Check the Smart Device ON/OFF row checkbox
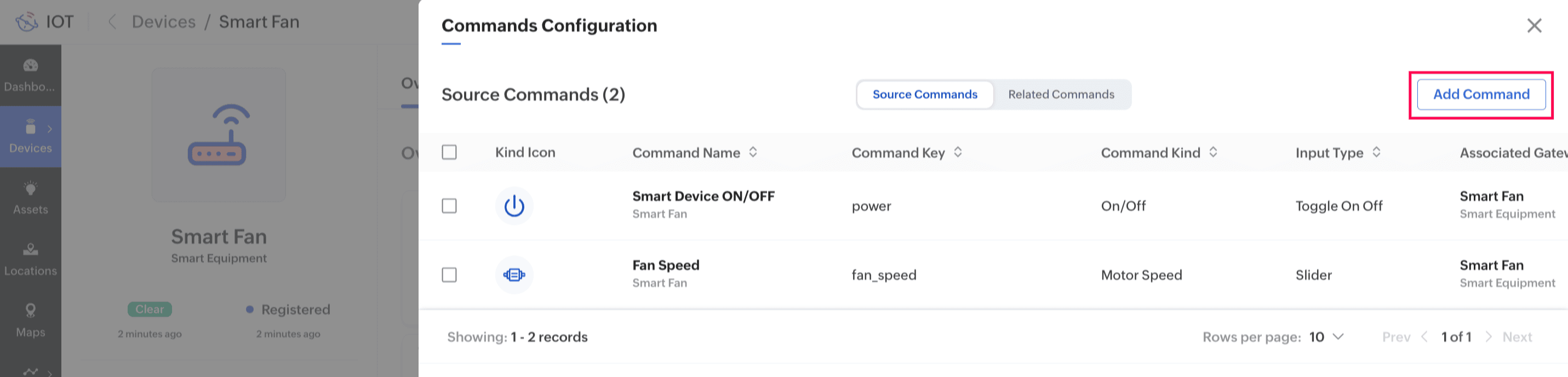 pyautogui.click(x=449, y=206)
